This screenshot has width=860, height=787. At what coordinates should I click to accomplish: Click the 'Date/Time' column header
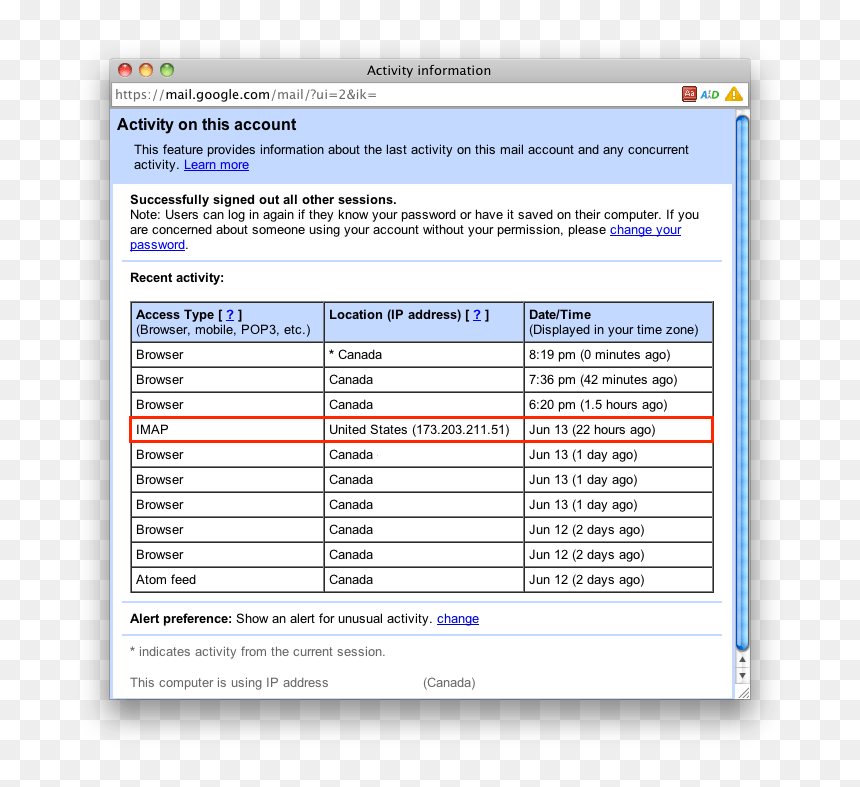point(619,322)
